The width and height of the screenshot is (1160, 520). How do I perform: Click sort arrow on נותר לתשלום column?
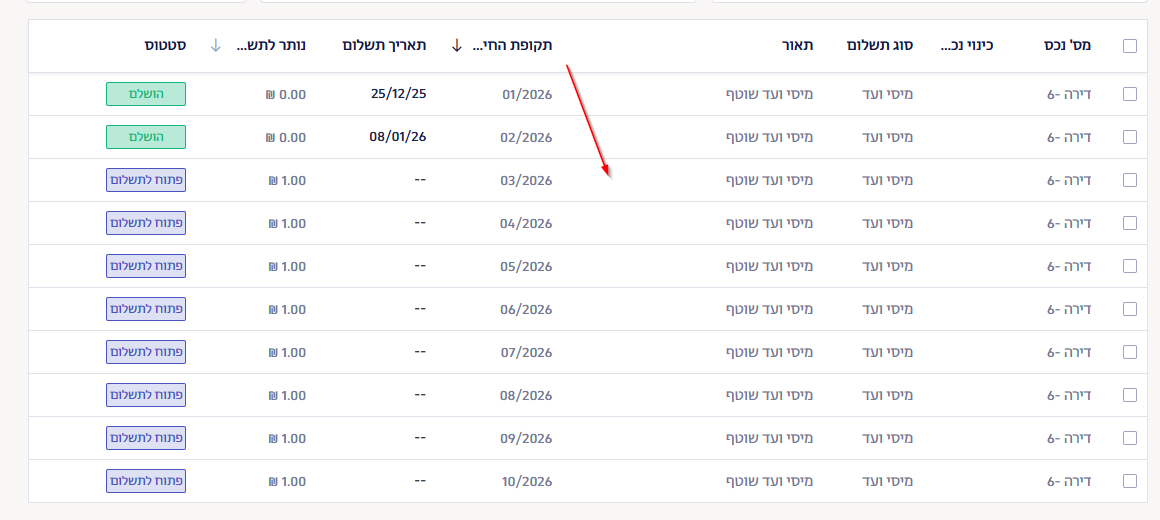pos(216,46)
